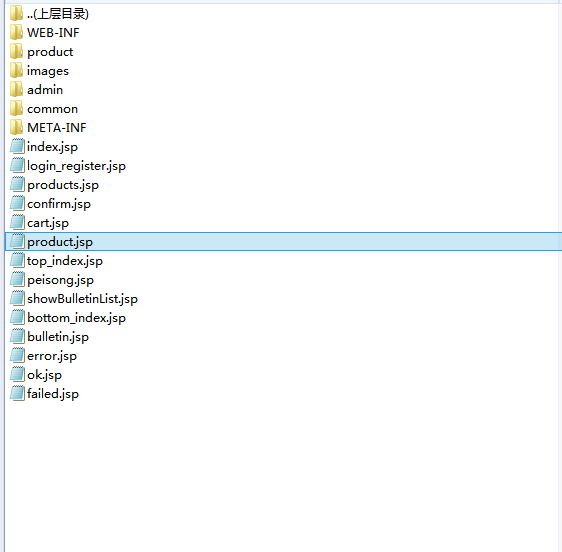Select login_register.jsp file
Image resolution: width=562 pixels, height=552 pixels.
(76, 166)
